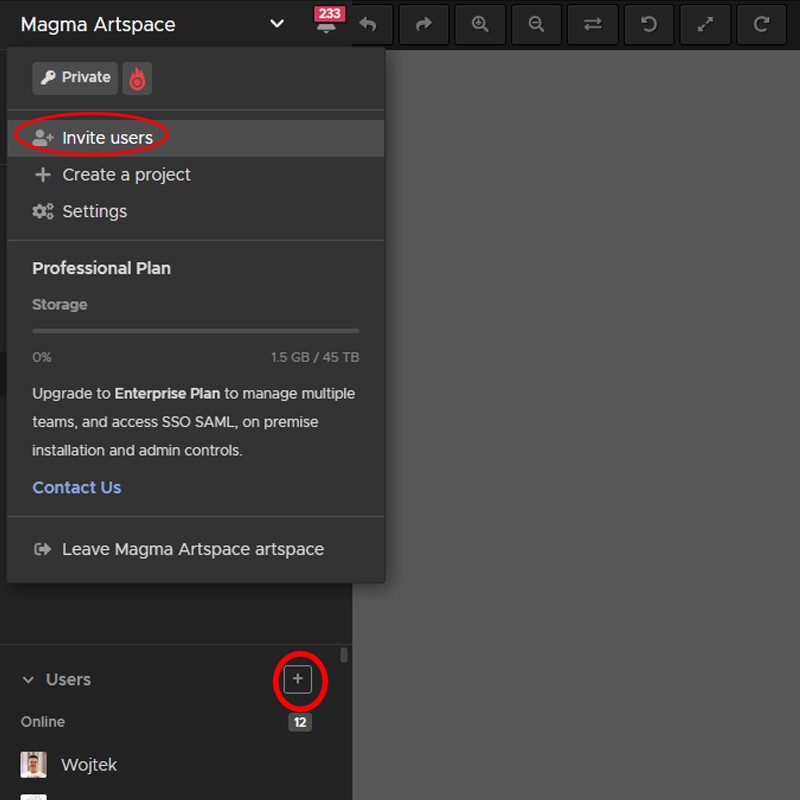The height and width of the screenshot is (800, 800).
Task: Click Leave Magma Artspace artspace
Action: point(192,549)
